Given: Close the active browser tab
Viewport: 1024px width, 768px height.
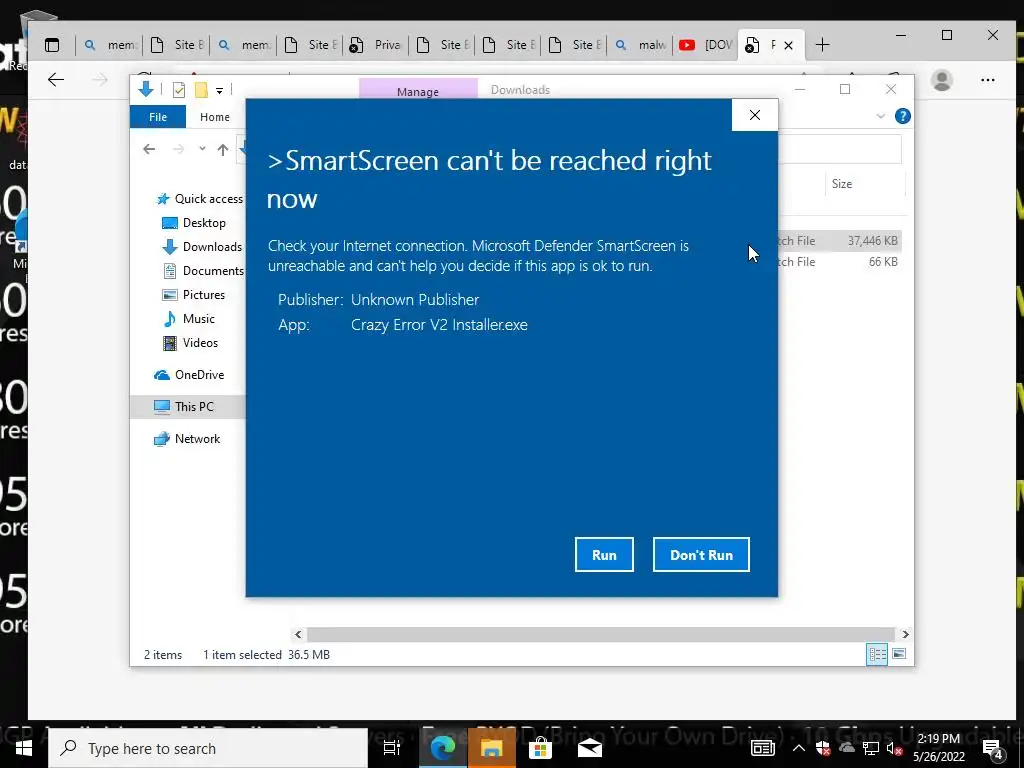Looking at the screenshot, I should tap(788, 46).
